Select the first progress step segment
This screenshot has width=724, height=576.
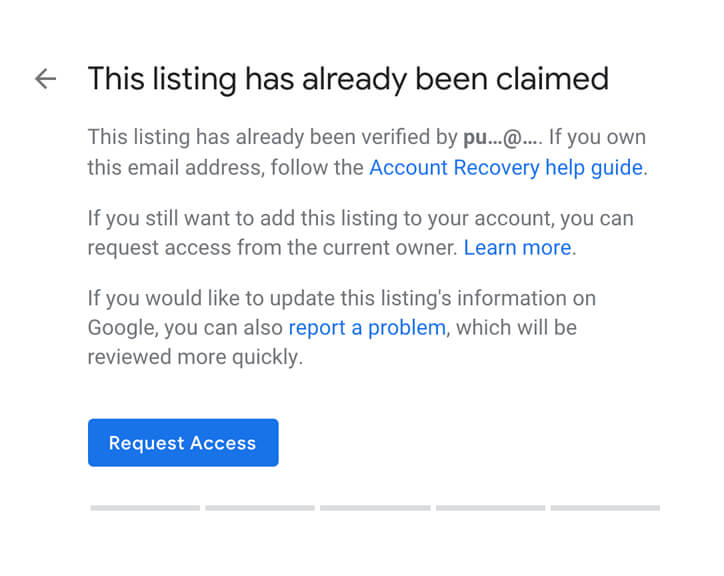click(x=145, y=508)
